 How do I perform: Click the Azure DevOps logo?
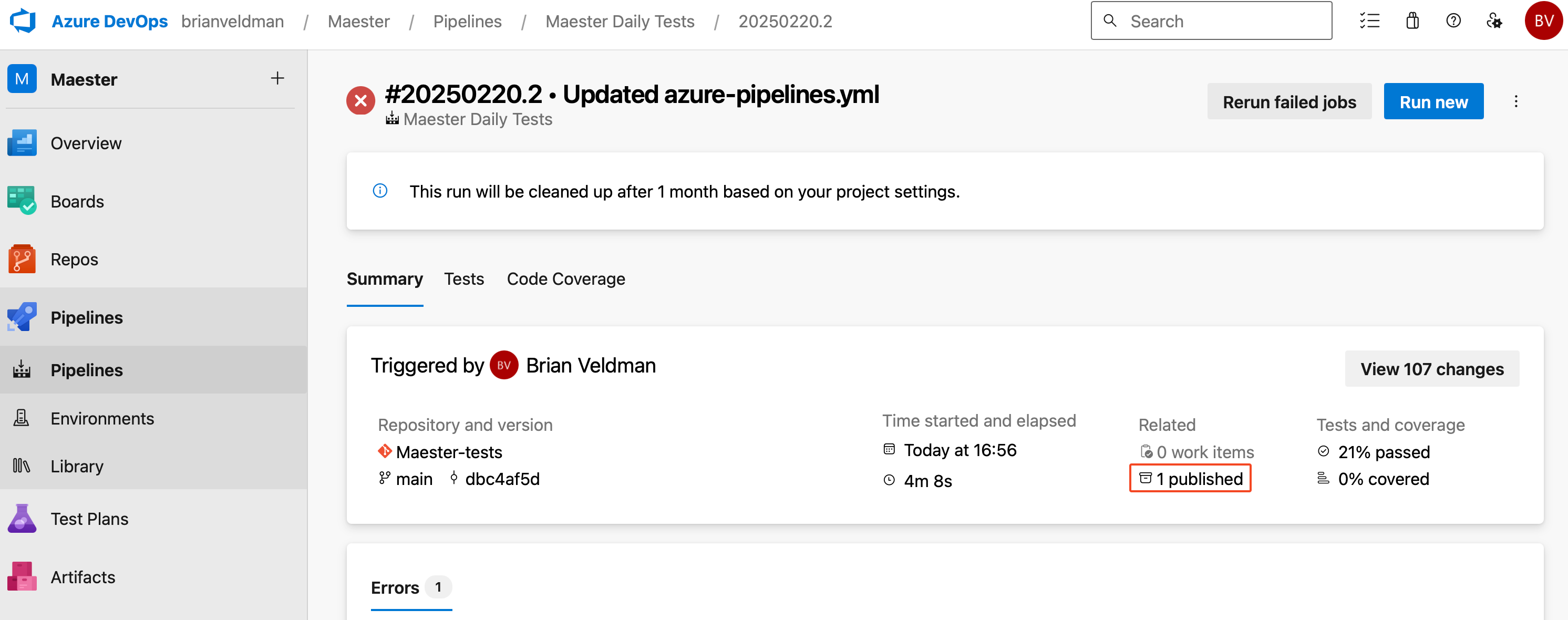(23, 20)
